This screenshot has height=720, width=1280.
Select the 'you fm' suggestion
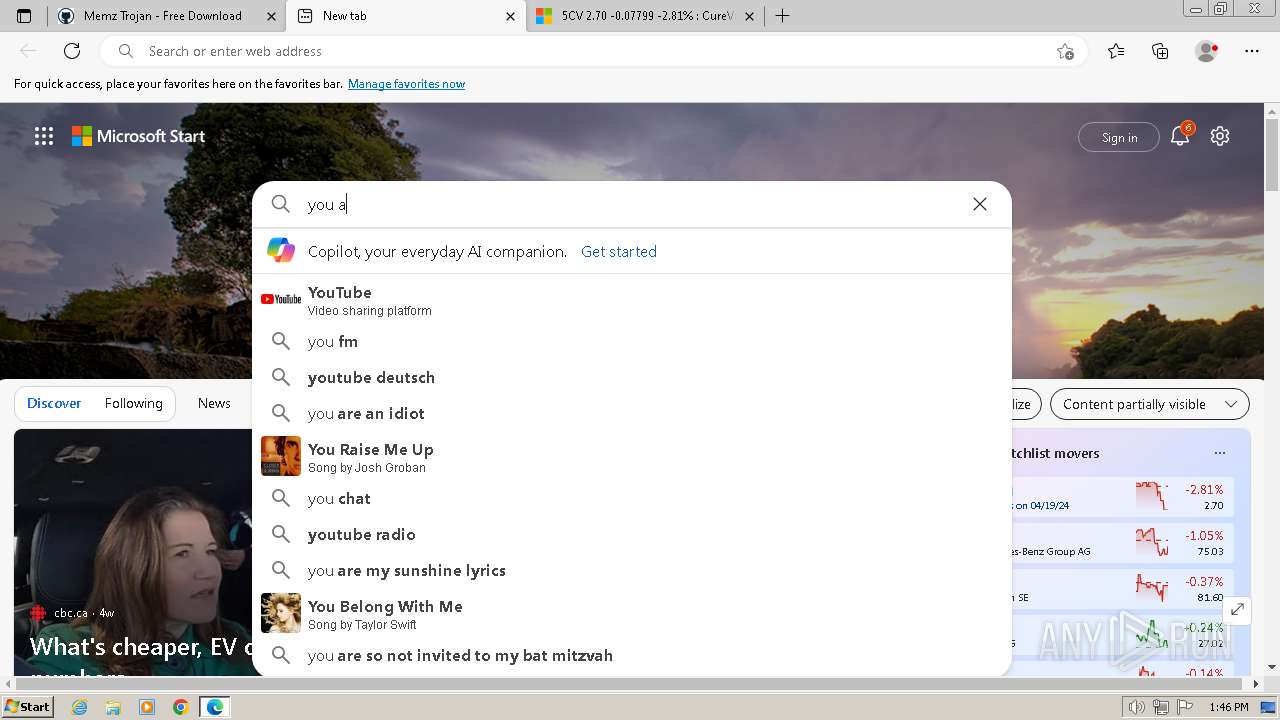coord(632,341)
